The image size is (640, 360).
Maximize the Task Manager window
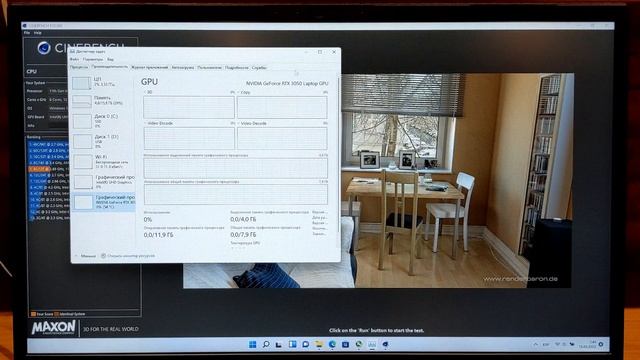pos(320,52)
